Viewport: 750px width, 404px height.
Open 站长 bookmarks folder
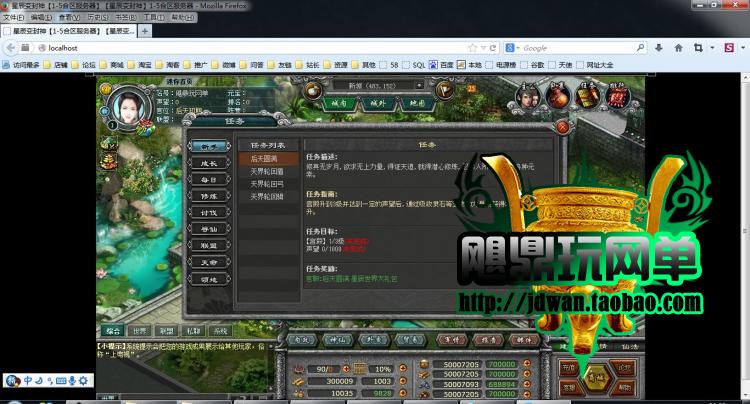(307, 65)
